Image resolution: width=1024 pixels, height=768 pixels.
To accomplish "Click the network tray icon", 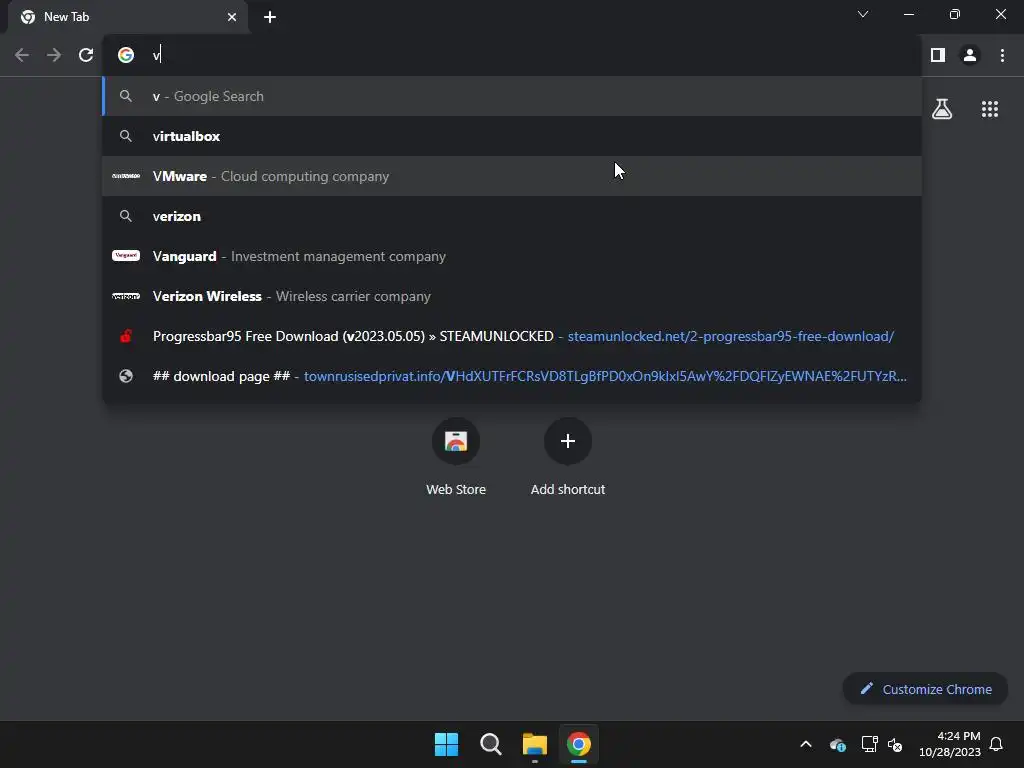I will coord(869,744).
